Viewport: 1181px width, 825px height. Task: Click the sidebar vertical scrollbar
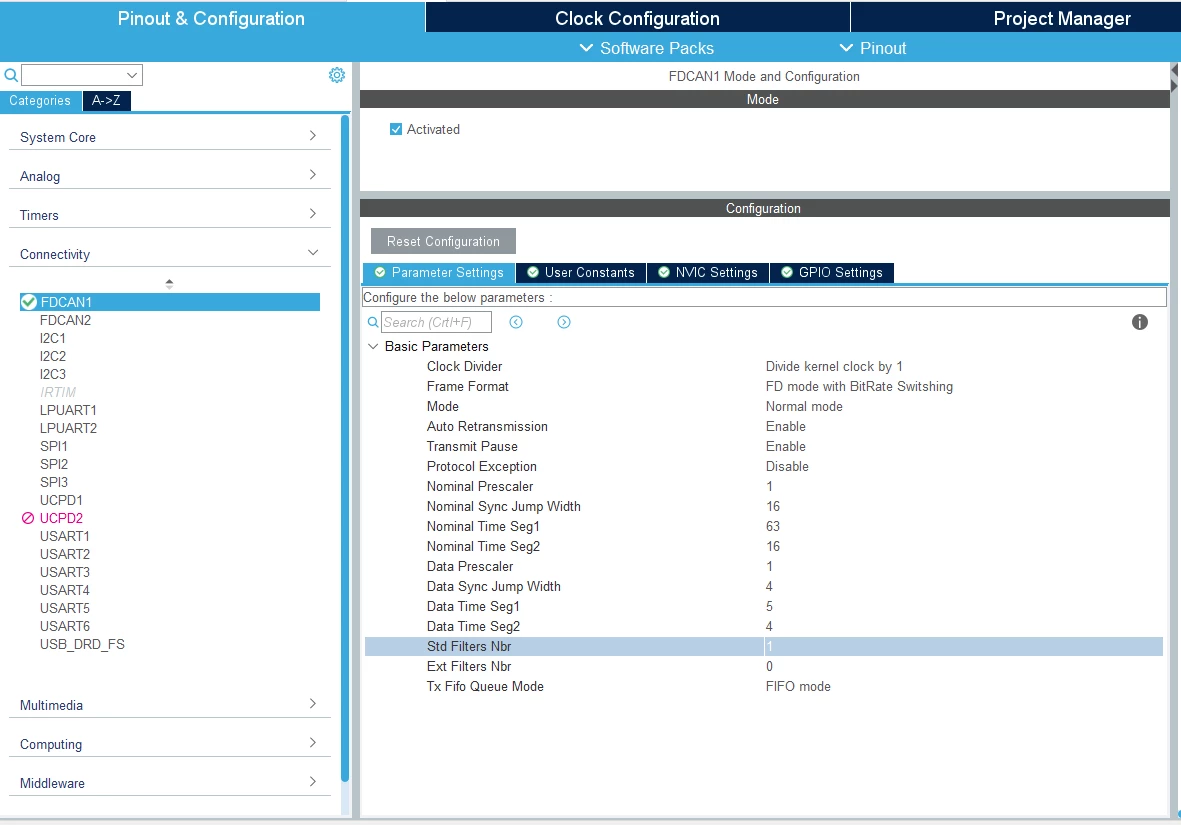(x=345, y=448)
